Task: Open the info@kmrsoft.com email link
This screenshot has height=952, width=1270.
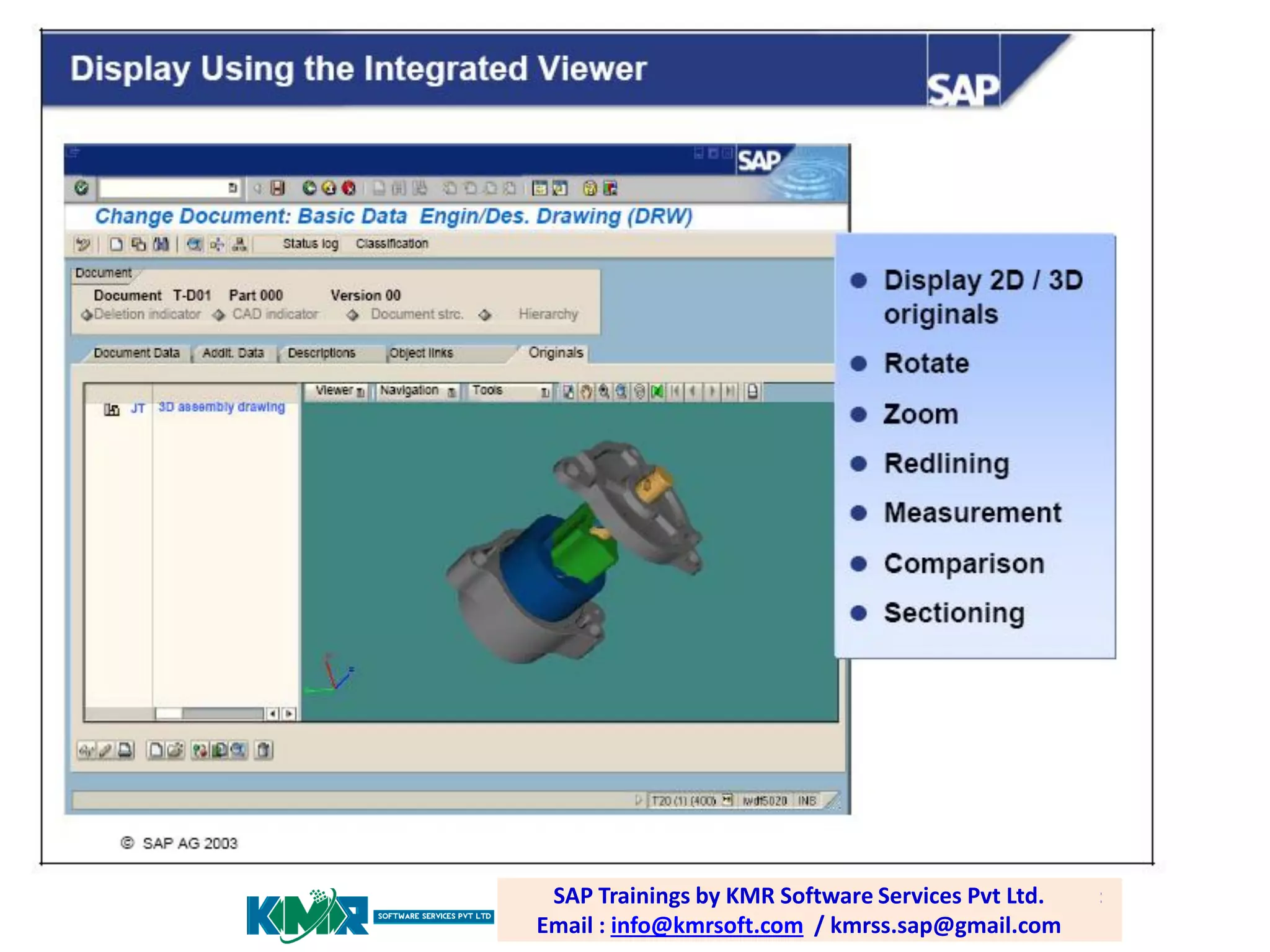Action: pyautogui.click(x=706, y=925)
